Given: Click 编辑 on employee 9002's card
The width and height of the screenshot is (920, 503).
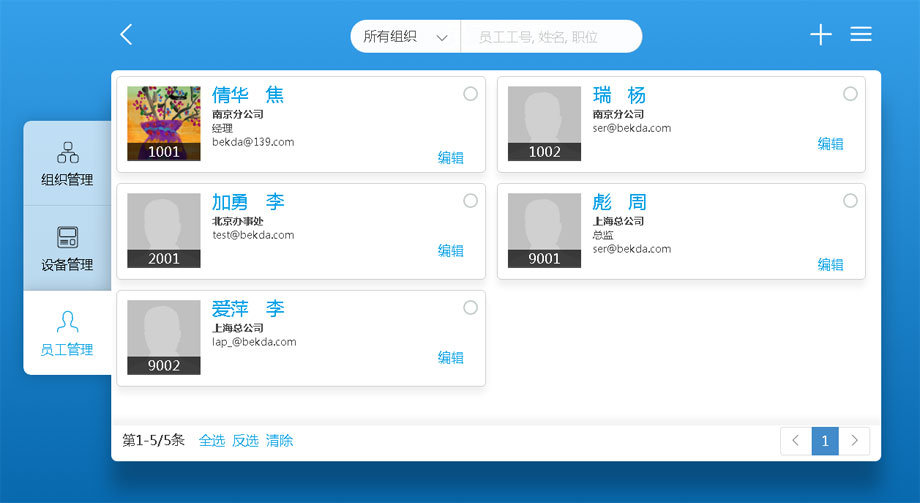Looking at the screenshot, I should (451, 357).
